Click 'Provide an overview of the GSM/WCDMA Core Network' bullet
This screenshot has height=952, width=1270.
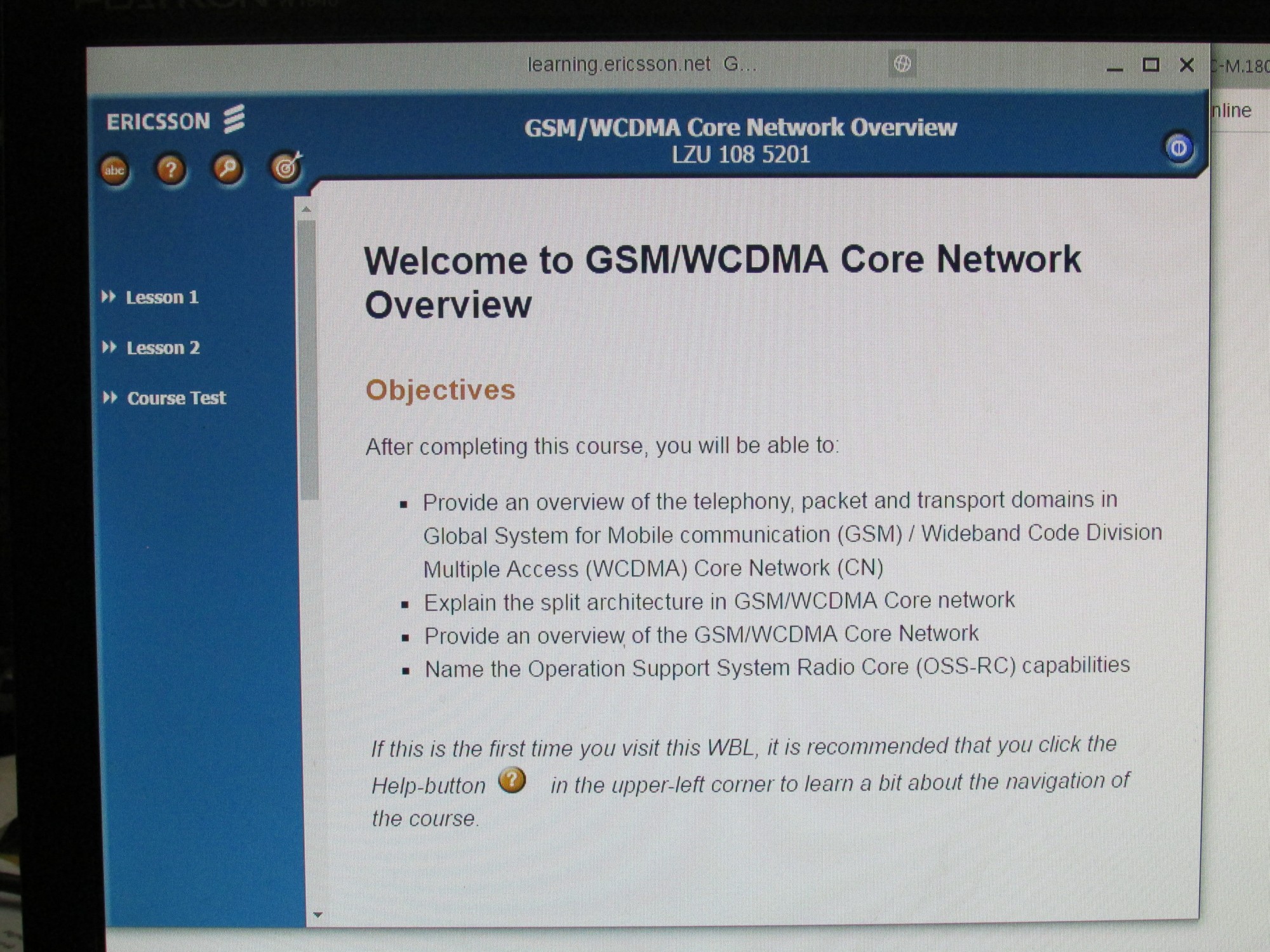701,634
